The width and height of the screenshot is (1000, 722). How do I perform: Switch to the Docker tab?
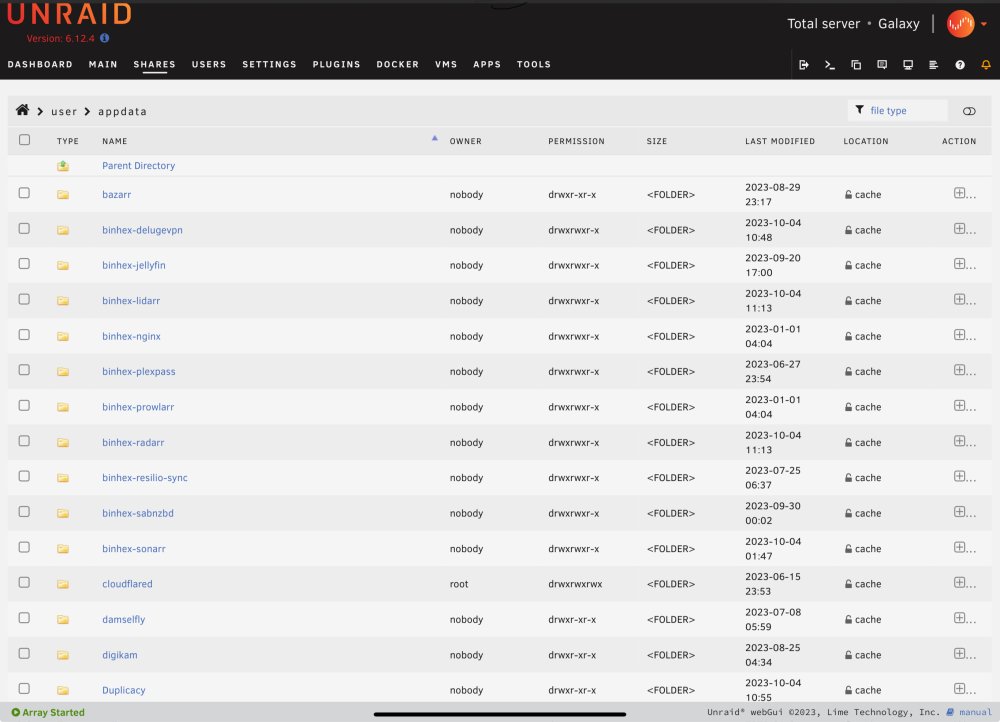[x=397, y=64]
